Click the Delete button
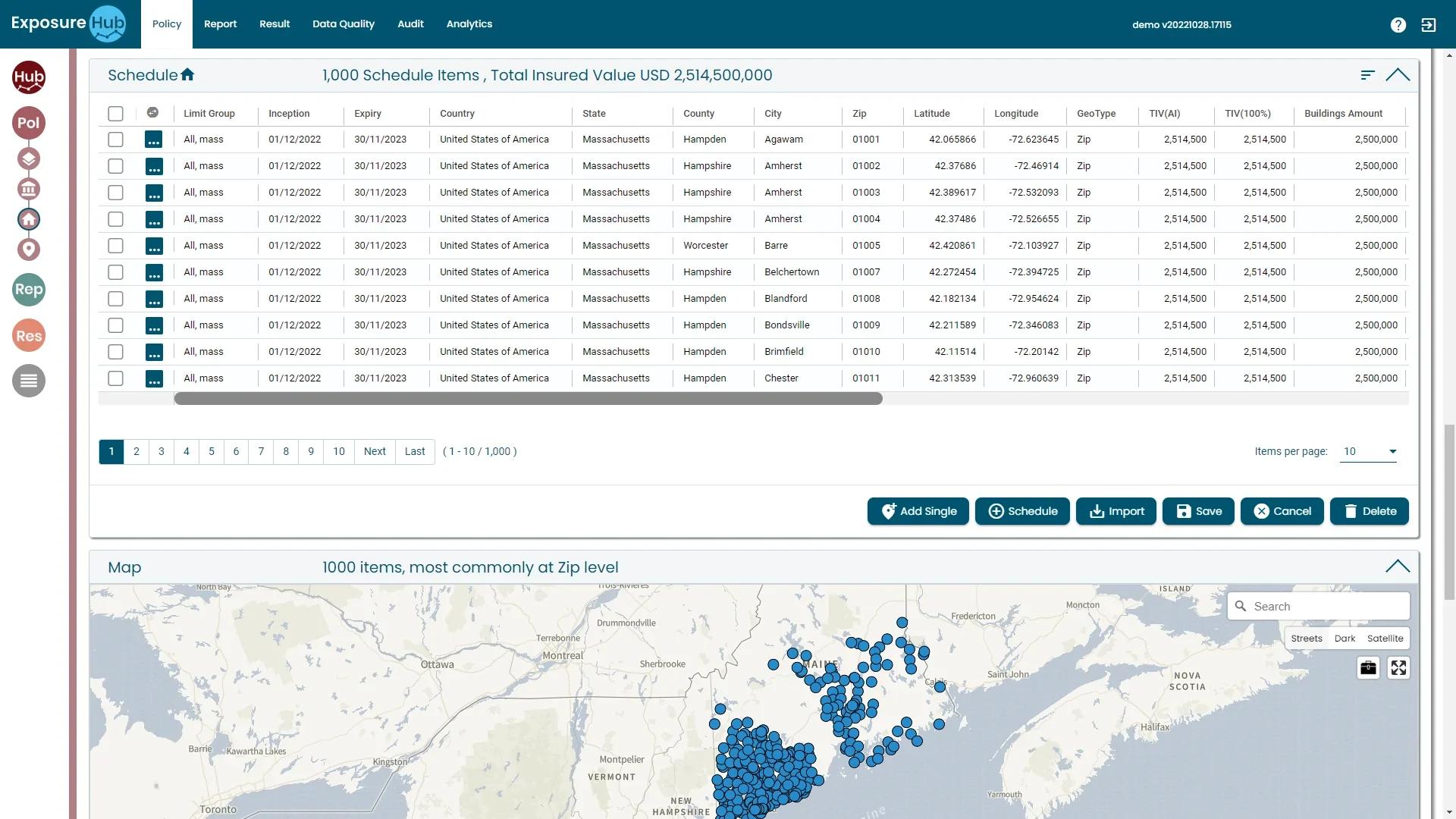 pos(1370,511)
